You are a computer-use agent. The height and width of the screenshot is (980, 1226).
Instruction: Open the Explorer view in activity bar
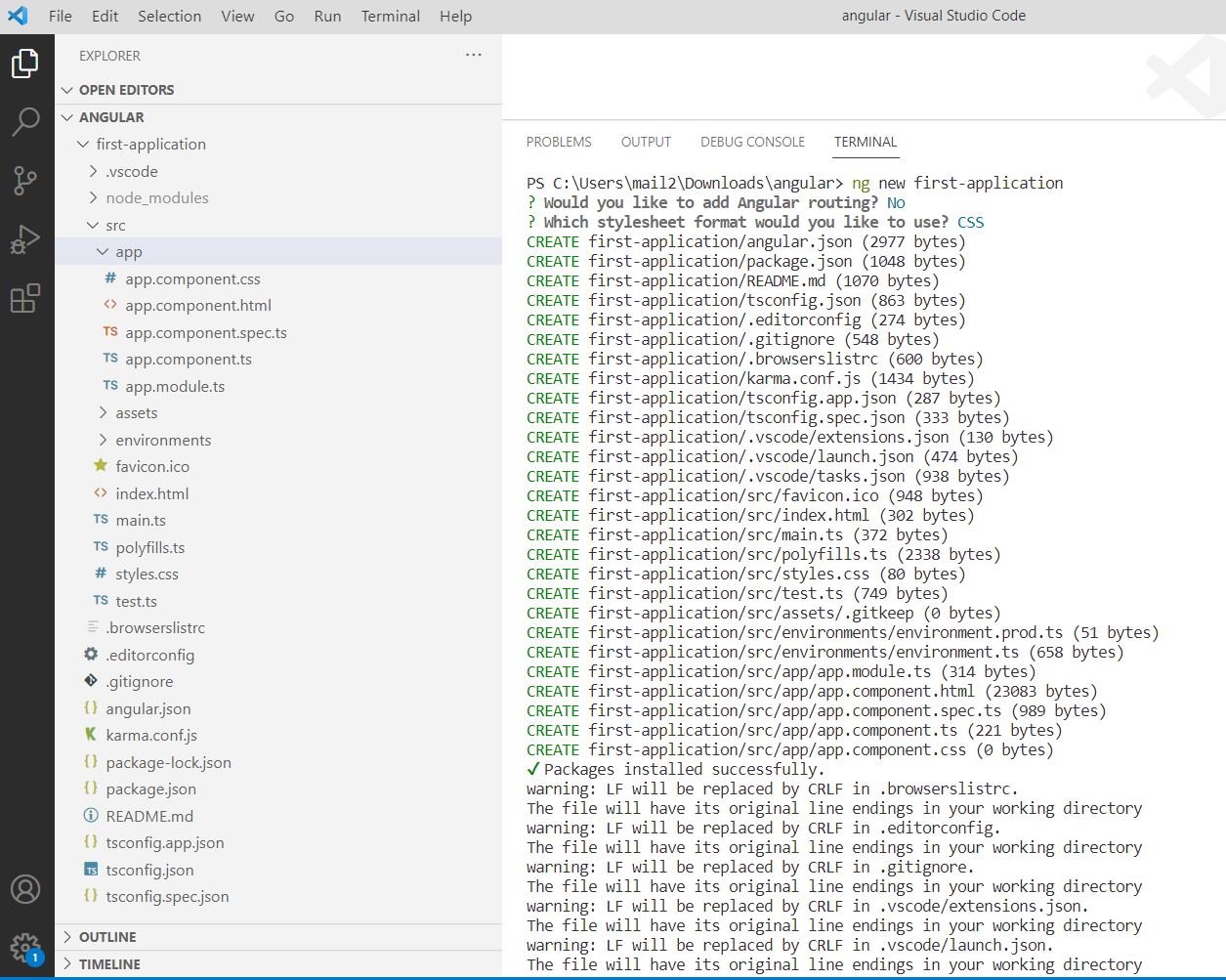(x=25, y=64)
